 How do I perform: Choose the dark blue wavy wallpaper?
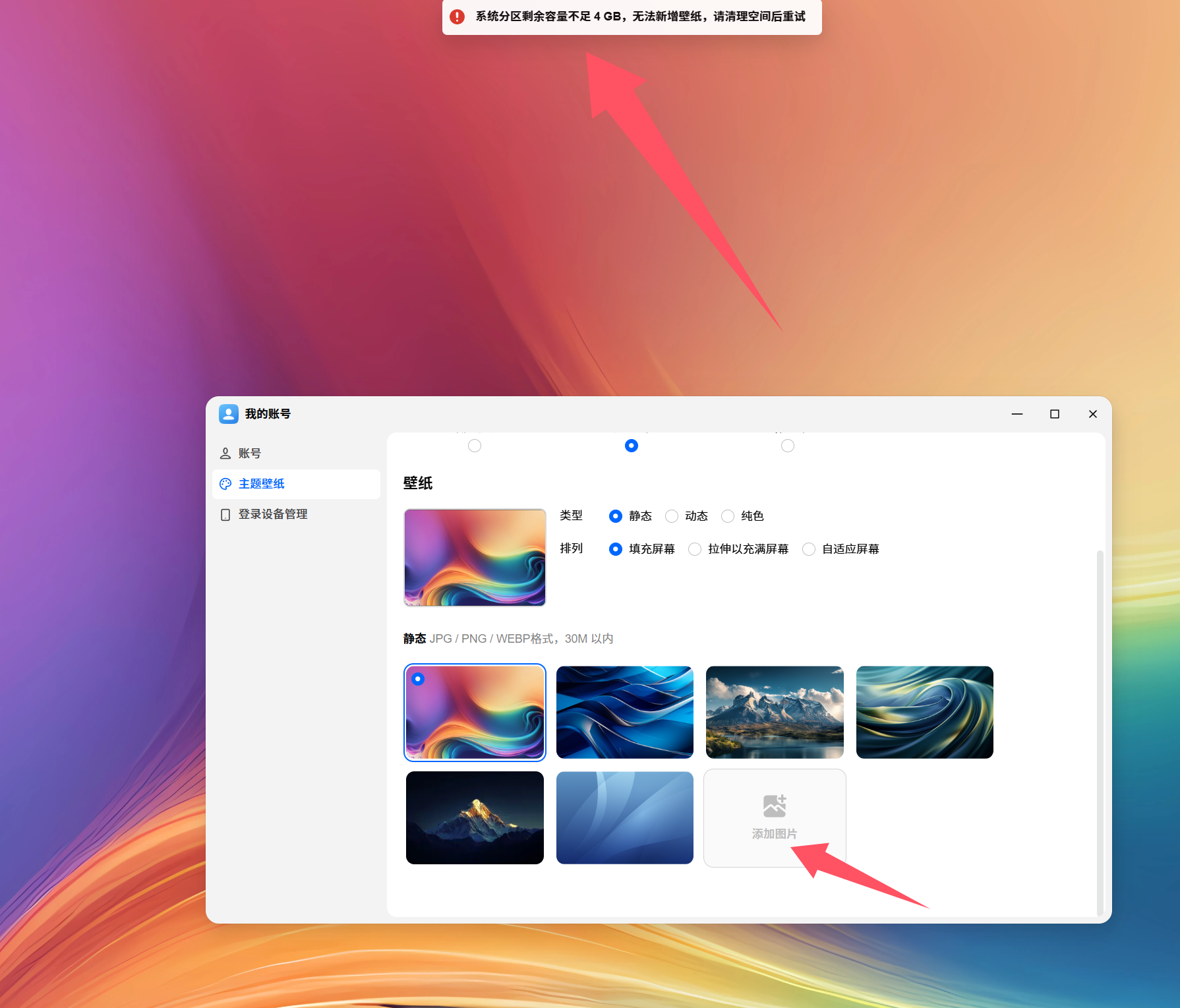(x=625, y=712)
